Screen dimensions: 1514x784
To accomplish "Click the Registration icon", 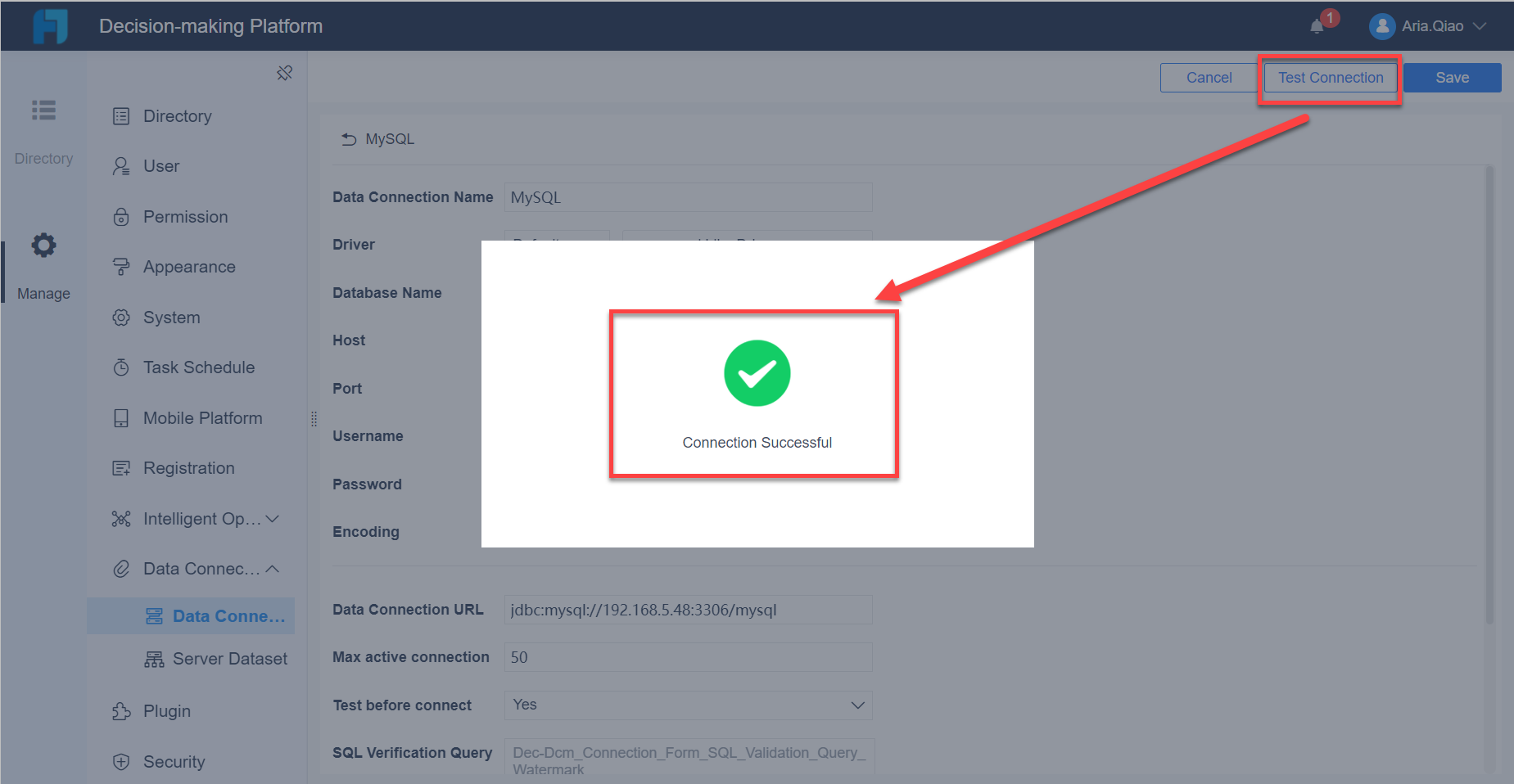I will [121, 468].
